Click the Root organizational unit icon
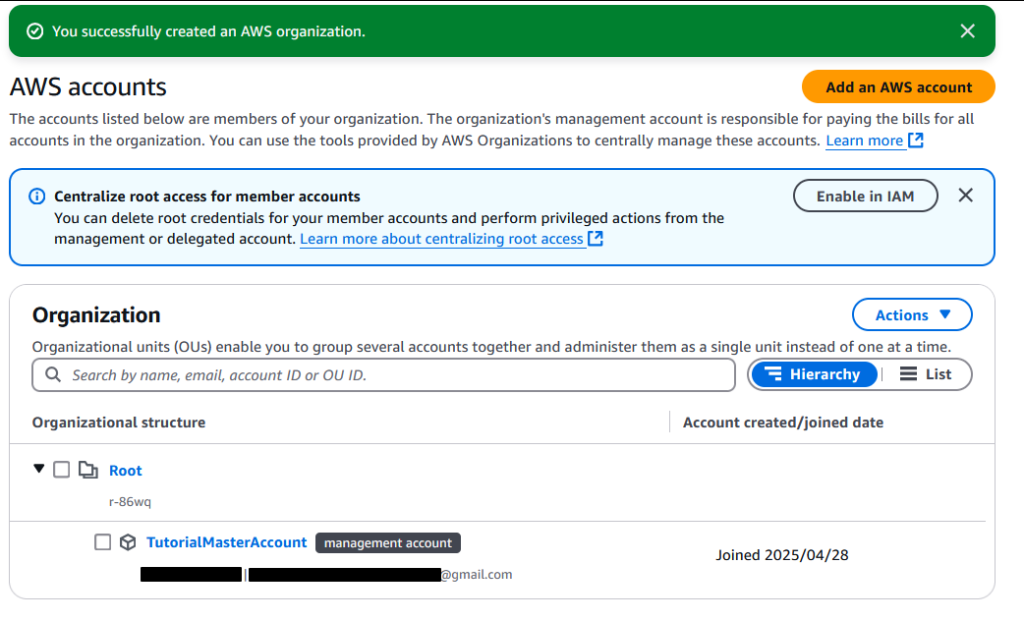This screenshot has width=1024, height=621. point(88,470)
